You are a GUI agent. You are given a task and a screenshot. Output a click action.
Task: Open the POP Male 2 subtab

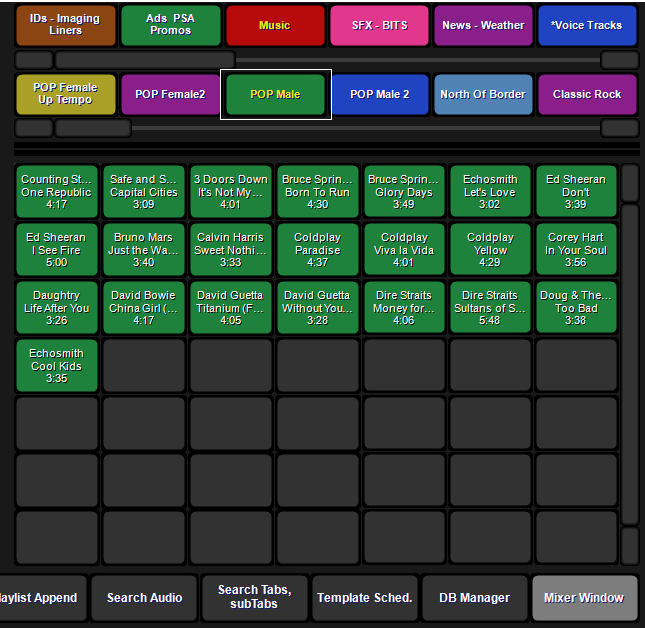pyautogui.click(x=379, y=94)
